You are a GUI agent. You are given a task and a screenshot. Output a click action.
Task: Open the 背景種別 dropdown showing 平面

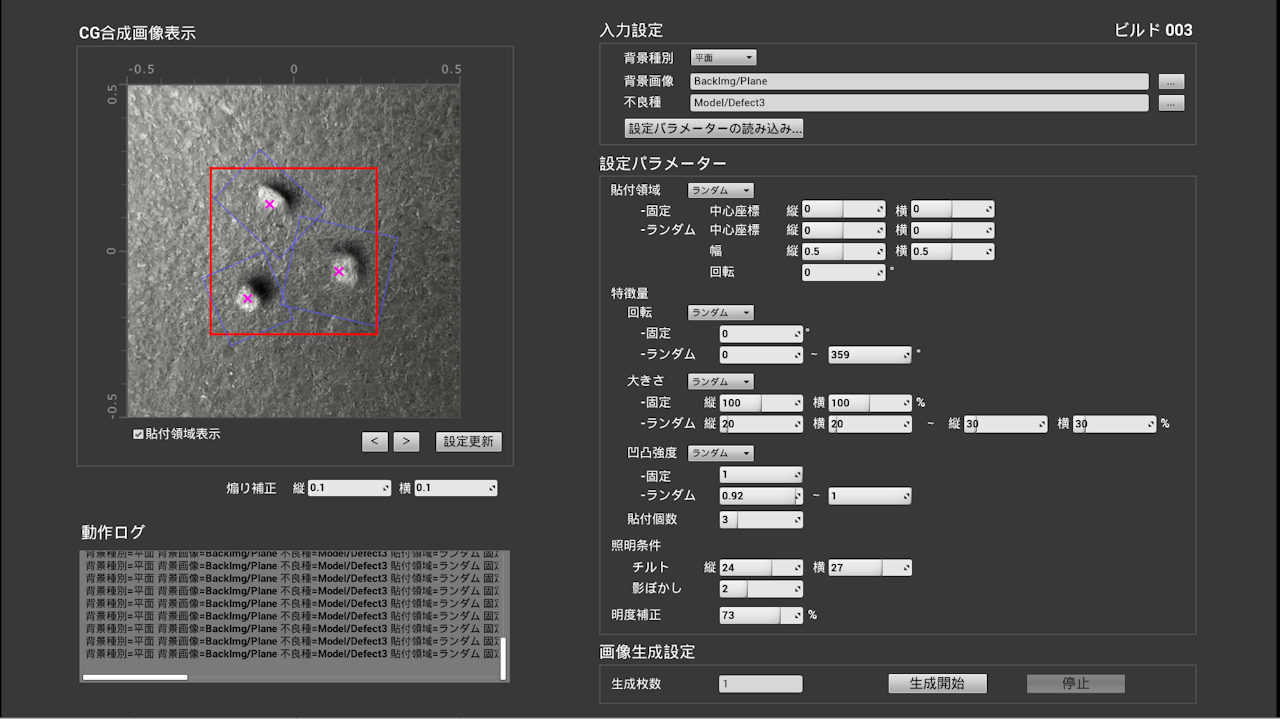click(723, 58)
